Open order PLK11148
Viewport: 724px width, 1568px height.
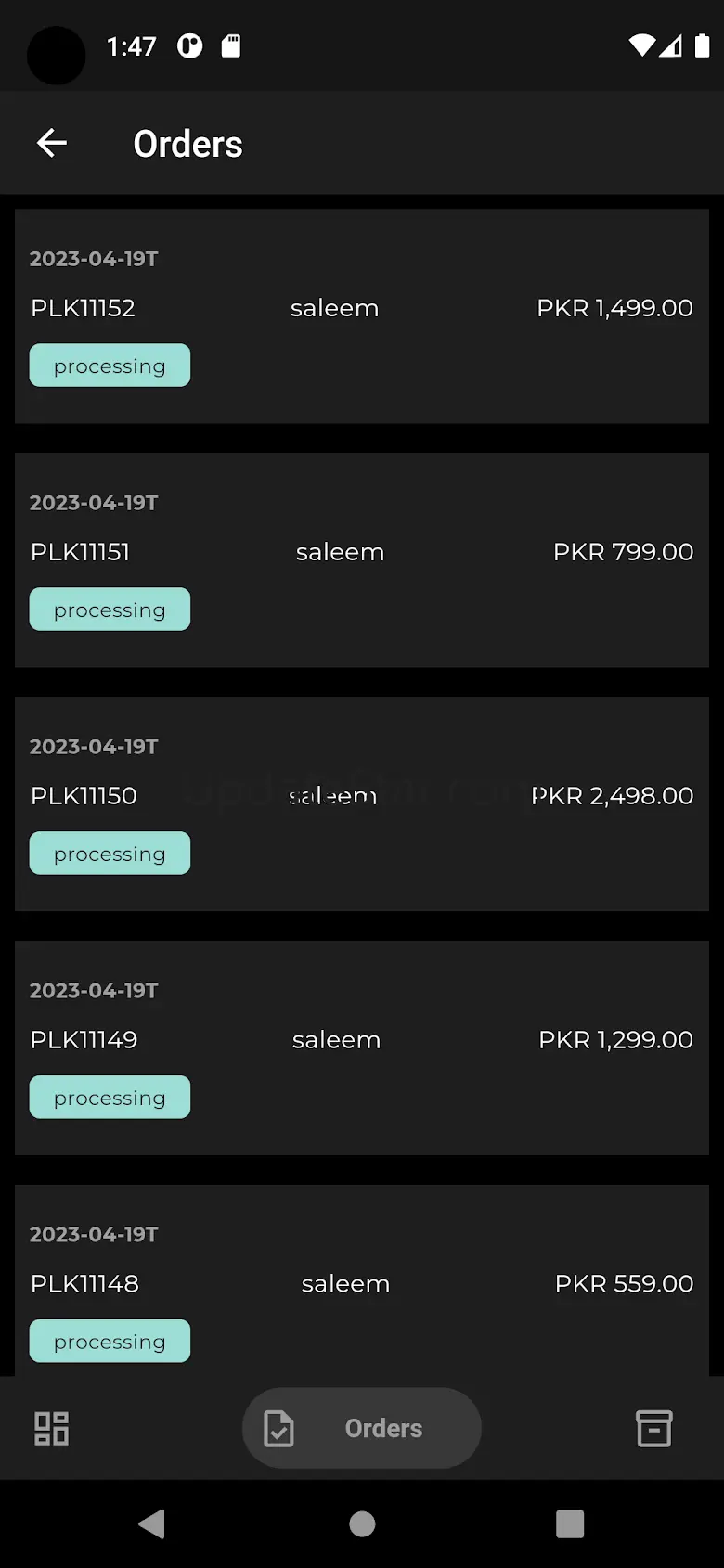(x=362, y=1280)
